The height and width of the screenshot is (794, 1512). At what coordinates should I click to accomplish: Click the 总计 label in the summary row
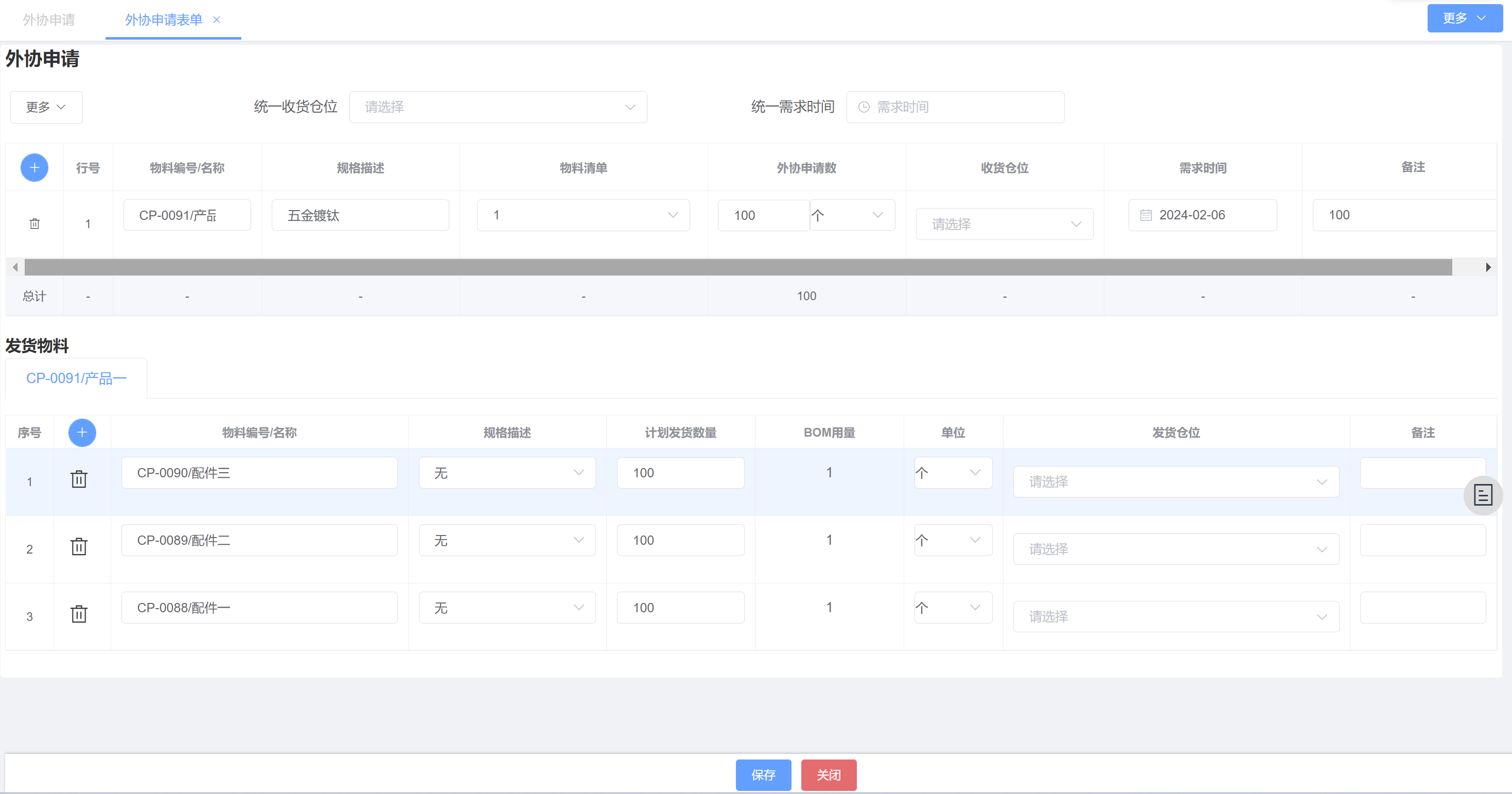34,296
